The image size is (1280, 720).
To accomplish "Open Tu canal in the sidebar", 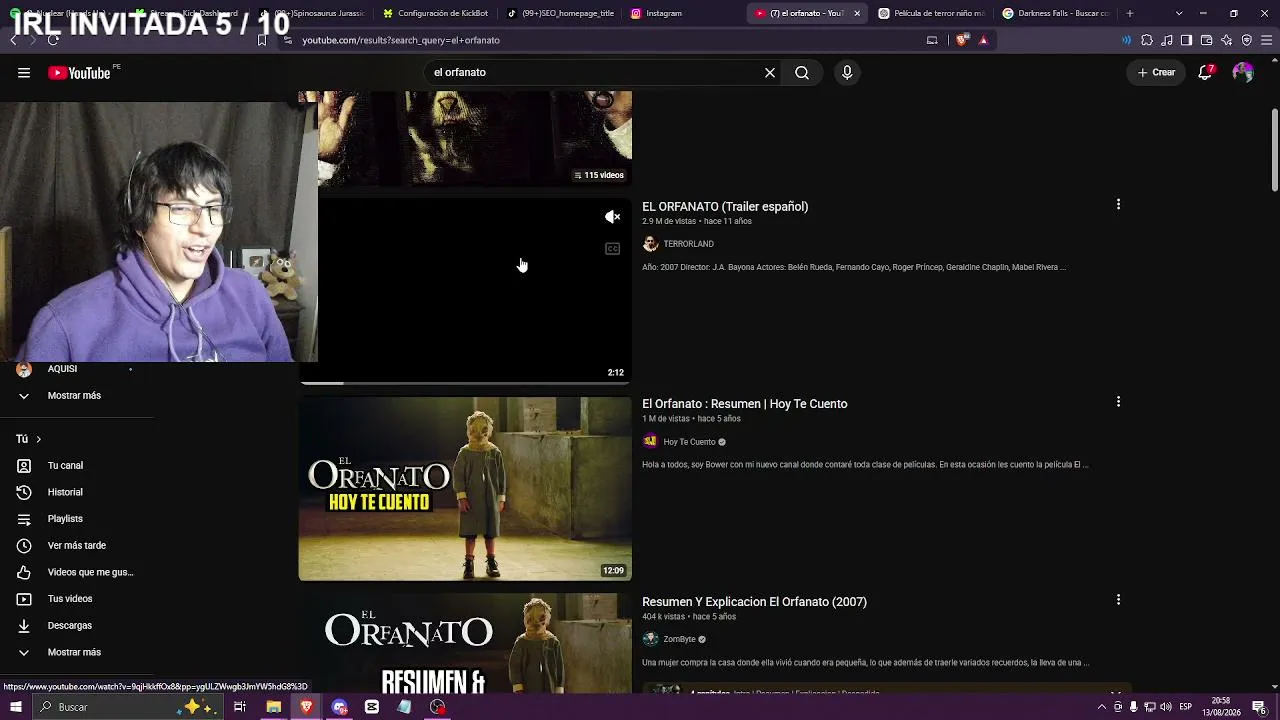I will tap(65, 466).
